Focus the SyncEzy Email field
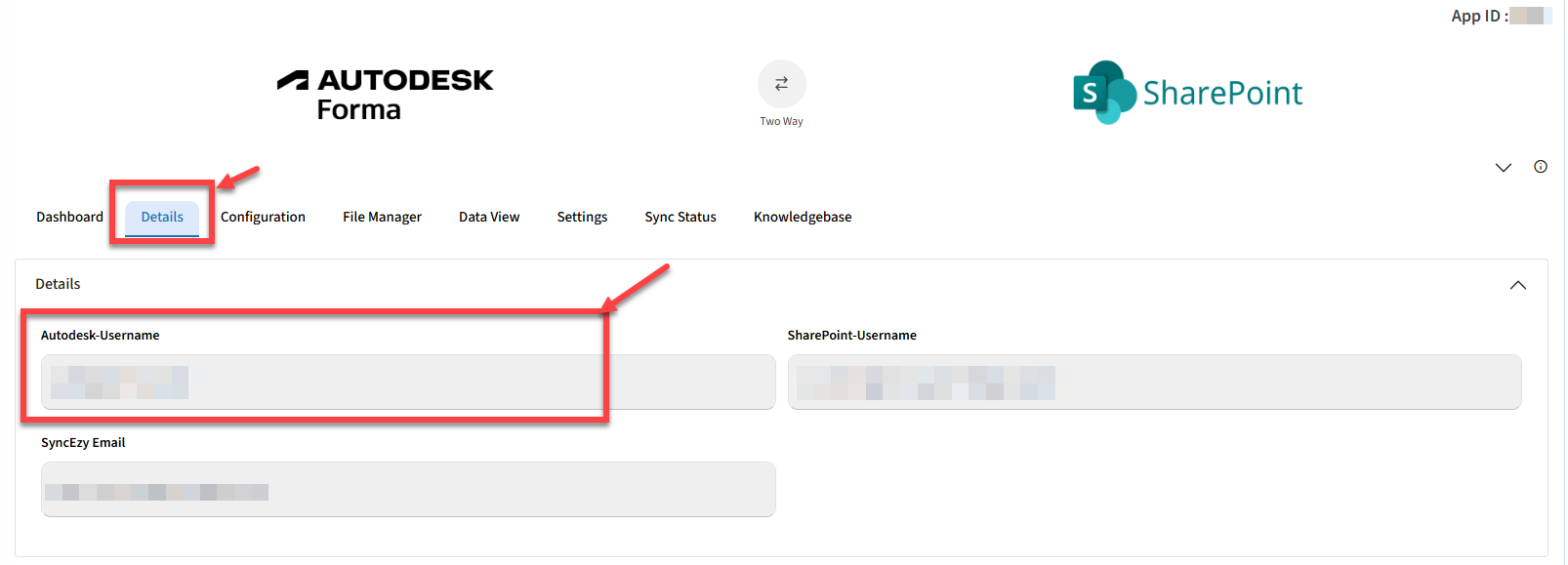Viewport: 1568px width, 565px height. (408, 489)
